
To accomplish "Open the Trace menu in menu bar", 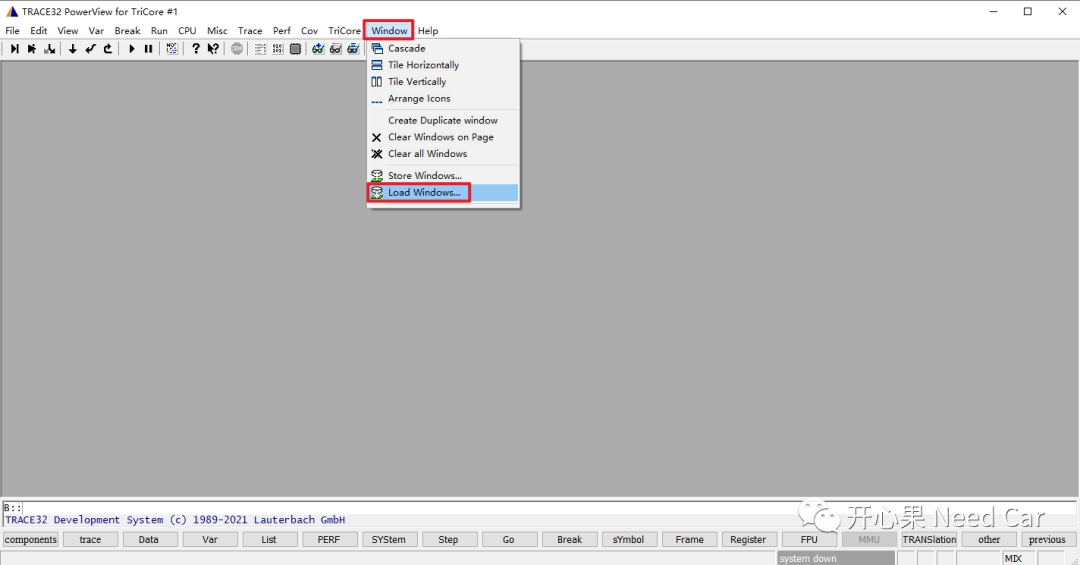I will (250, 31).
